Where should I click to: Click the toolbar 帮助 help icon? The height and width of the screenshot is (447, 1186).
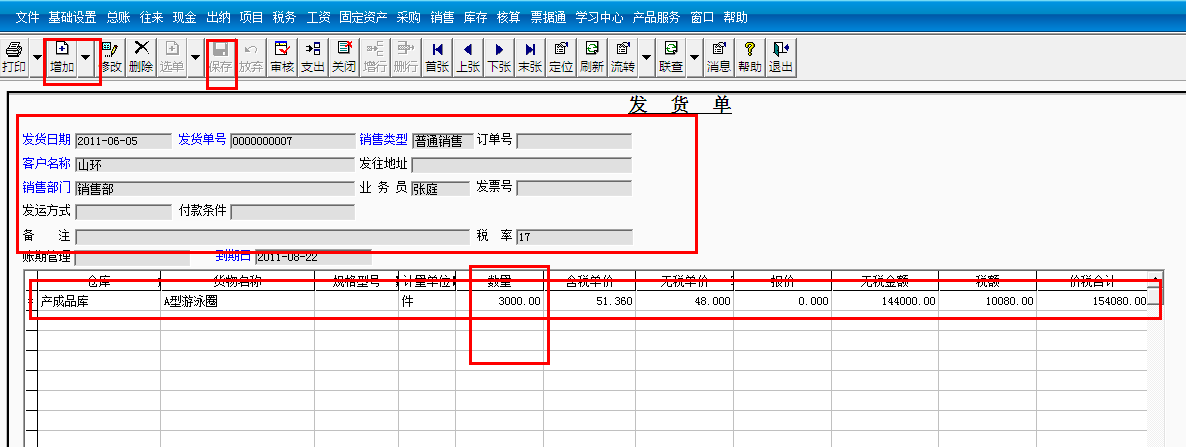(x=750, y=57)
